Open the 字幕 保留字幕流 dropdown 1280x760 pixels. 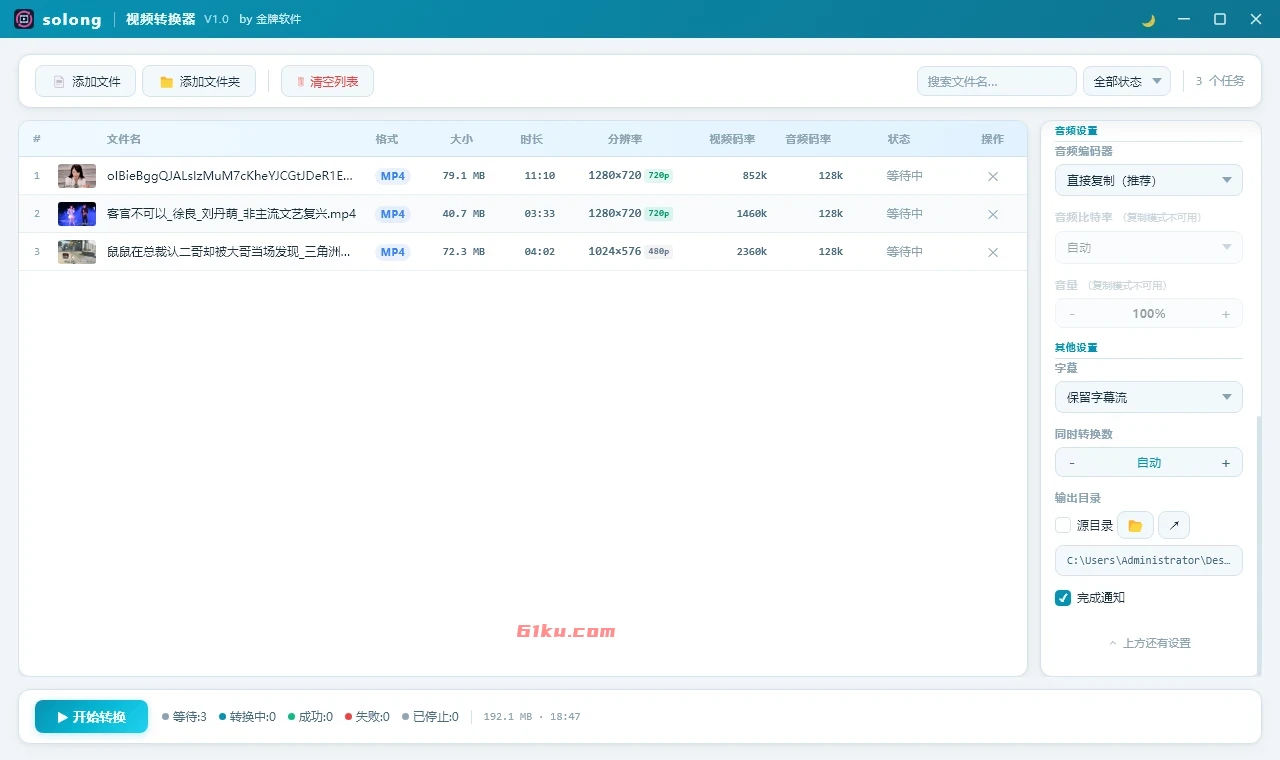click(1149, 397)
